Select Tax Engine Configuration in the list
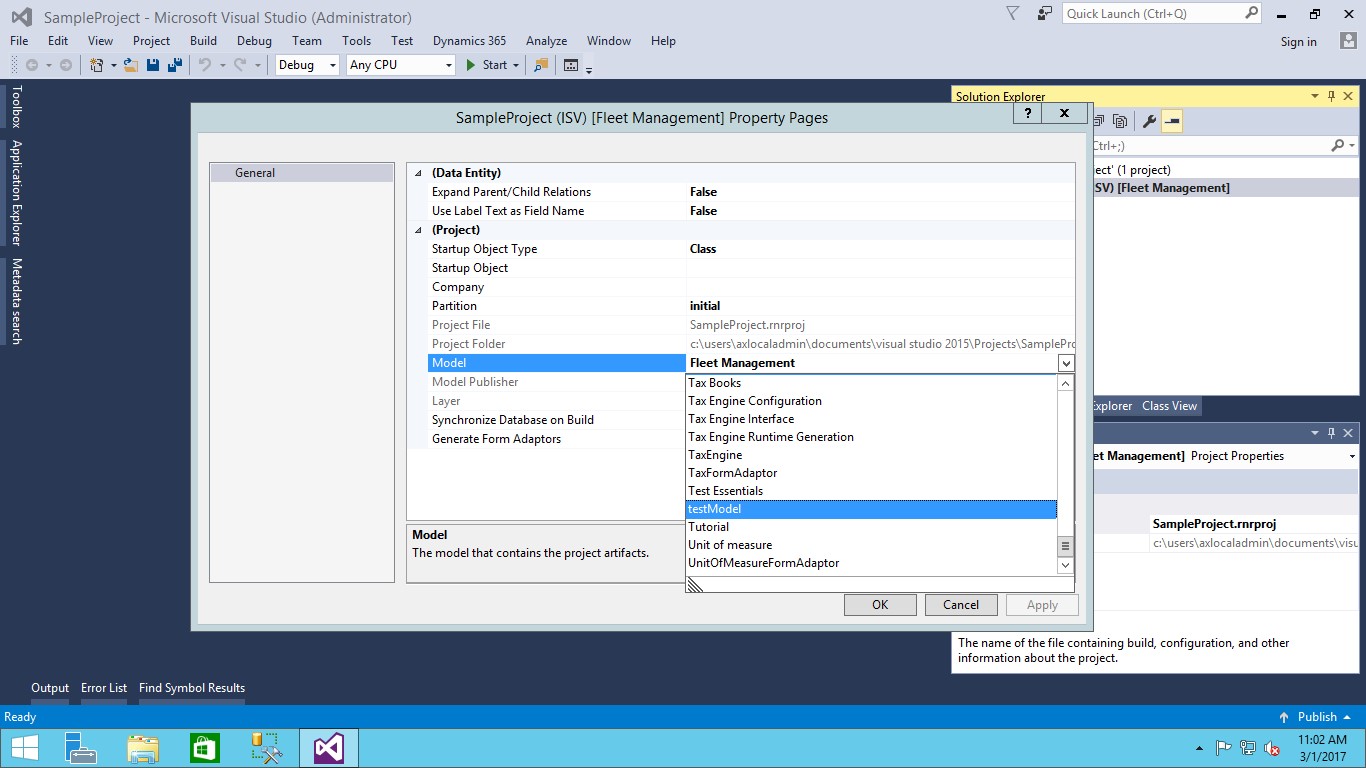 (871, 401)
